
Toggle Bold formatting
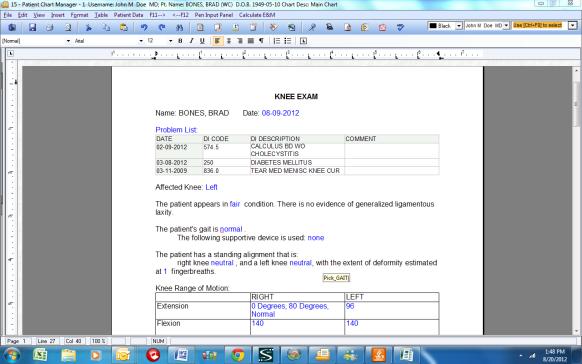pos(180,41)
